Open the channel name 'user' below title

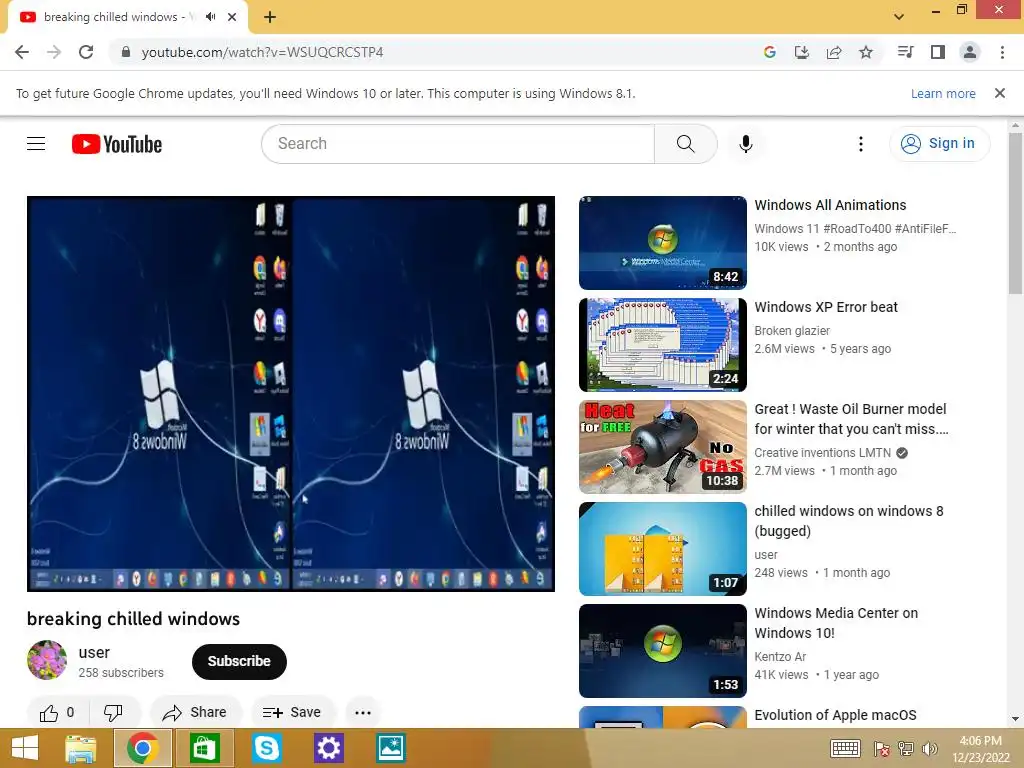tap(94, 652)
